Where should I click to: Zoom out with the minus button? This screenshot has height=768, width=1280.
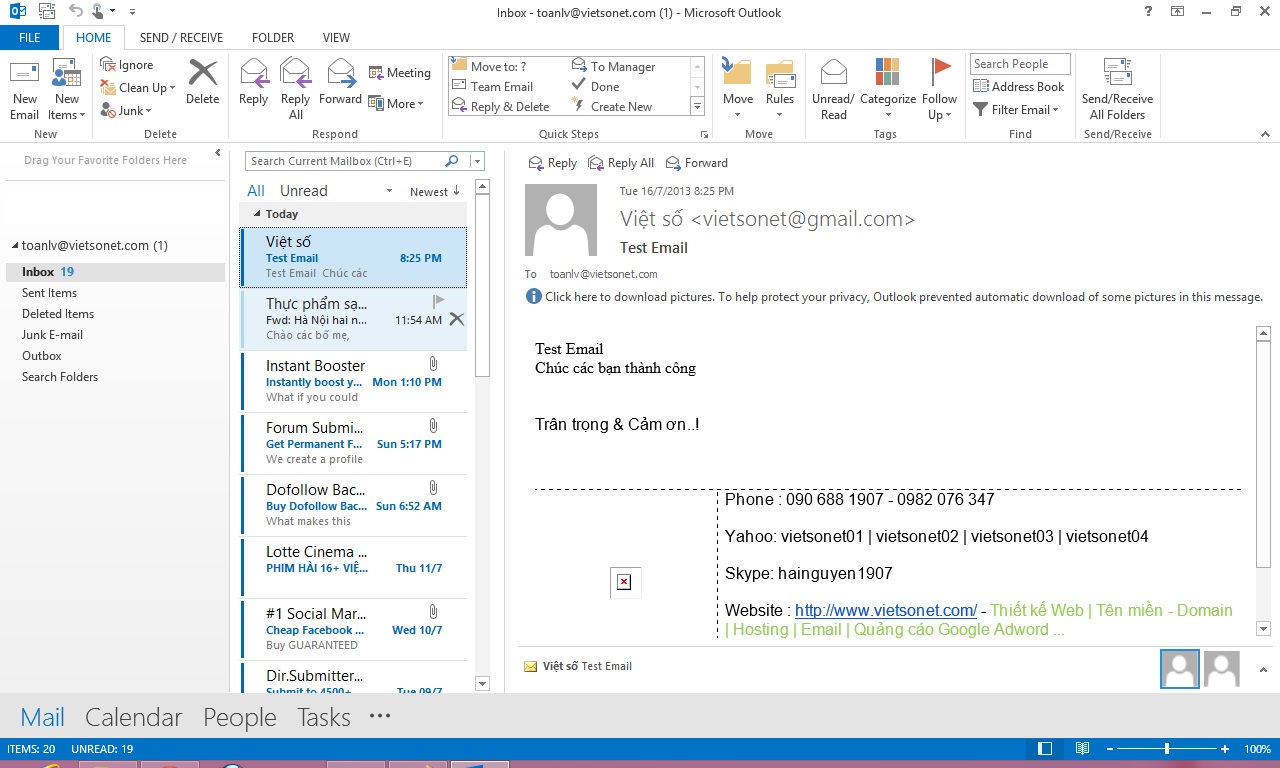pyautogui.click(x=1108, y=749)
